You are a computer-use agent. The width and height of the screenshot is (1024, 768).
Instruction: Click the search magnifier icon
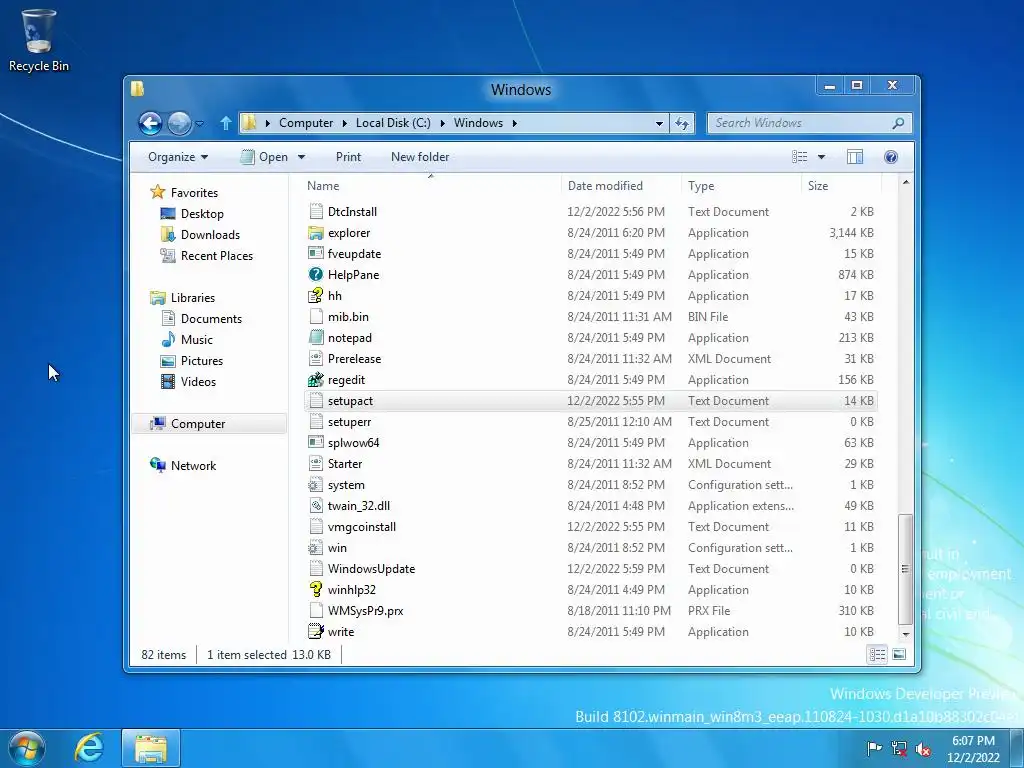coord(898,123)
